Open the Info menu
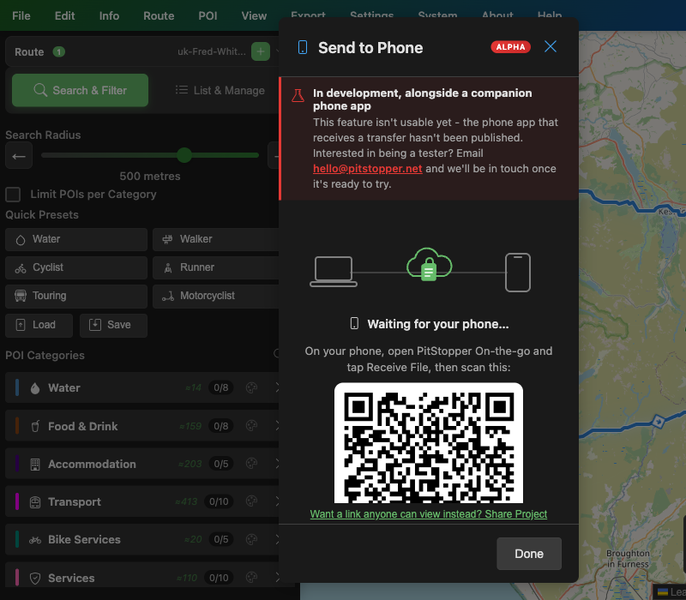Image resolution: width=686 pixels, height=600 pixels. pyautogui.click(x=109, y=16)
